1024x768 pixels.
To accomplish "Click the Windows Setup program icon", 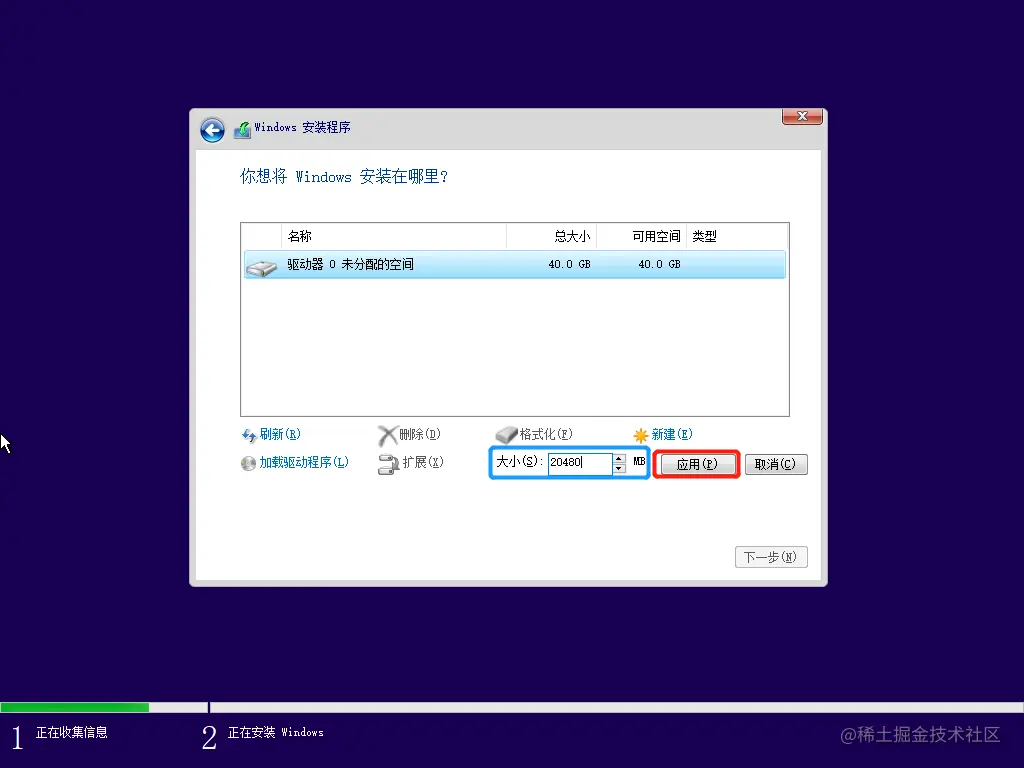I will coord(242,130).
